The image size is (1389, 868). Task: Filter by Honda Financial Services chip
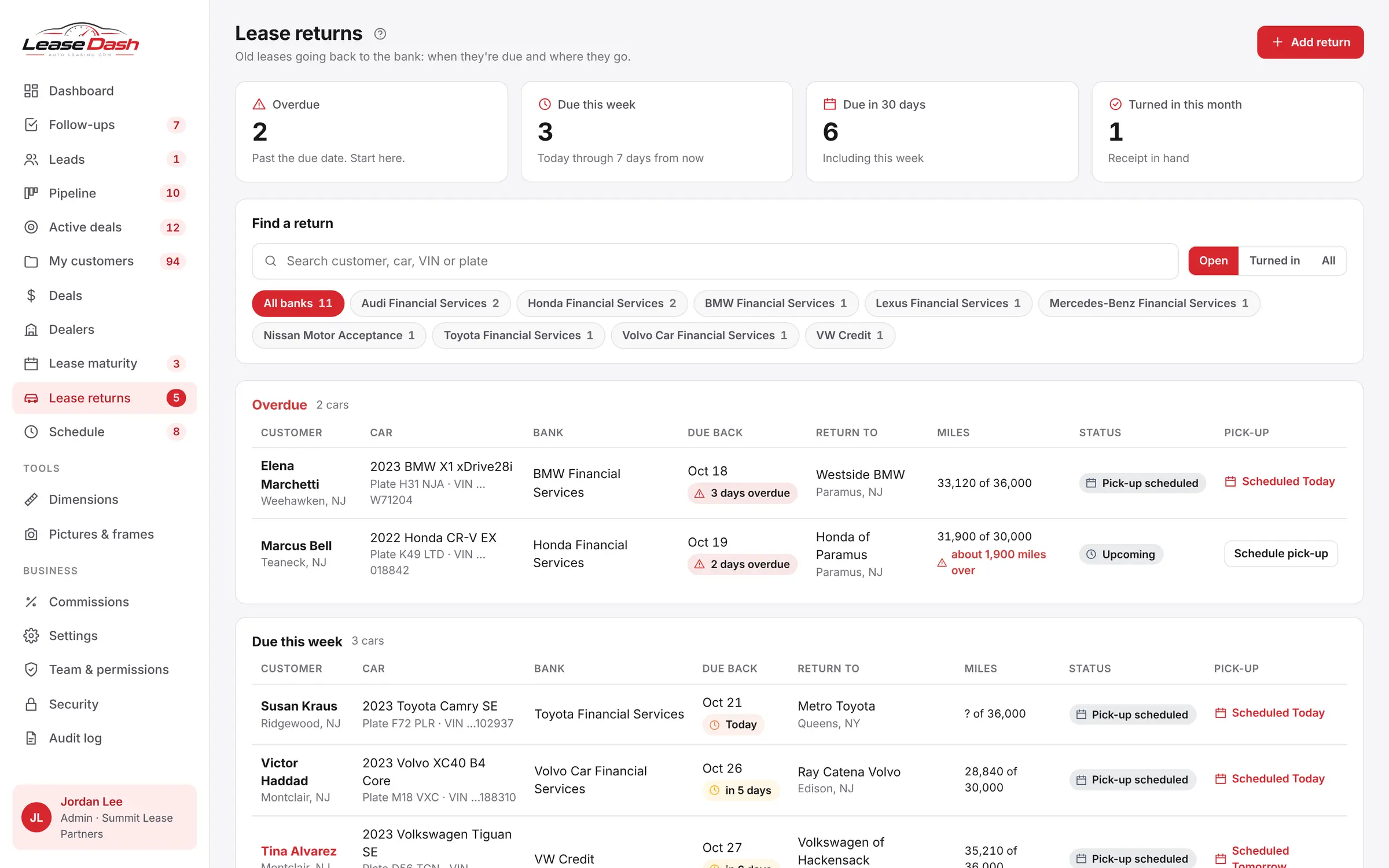[x=602, y=303]
